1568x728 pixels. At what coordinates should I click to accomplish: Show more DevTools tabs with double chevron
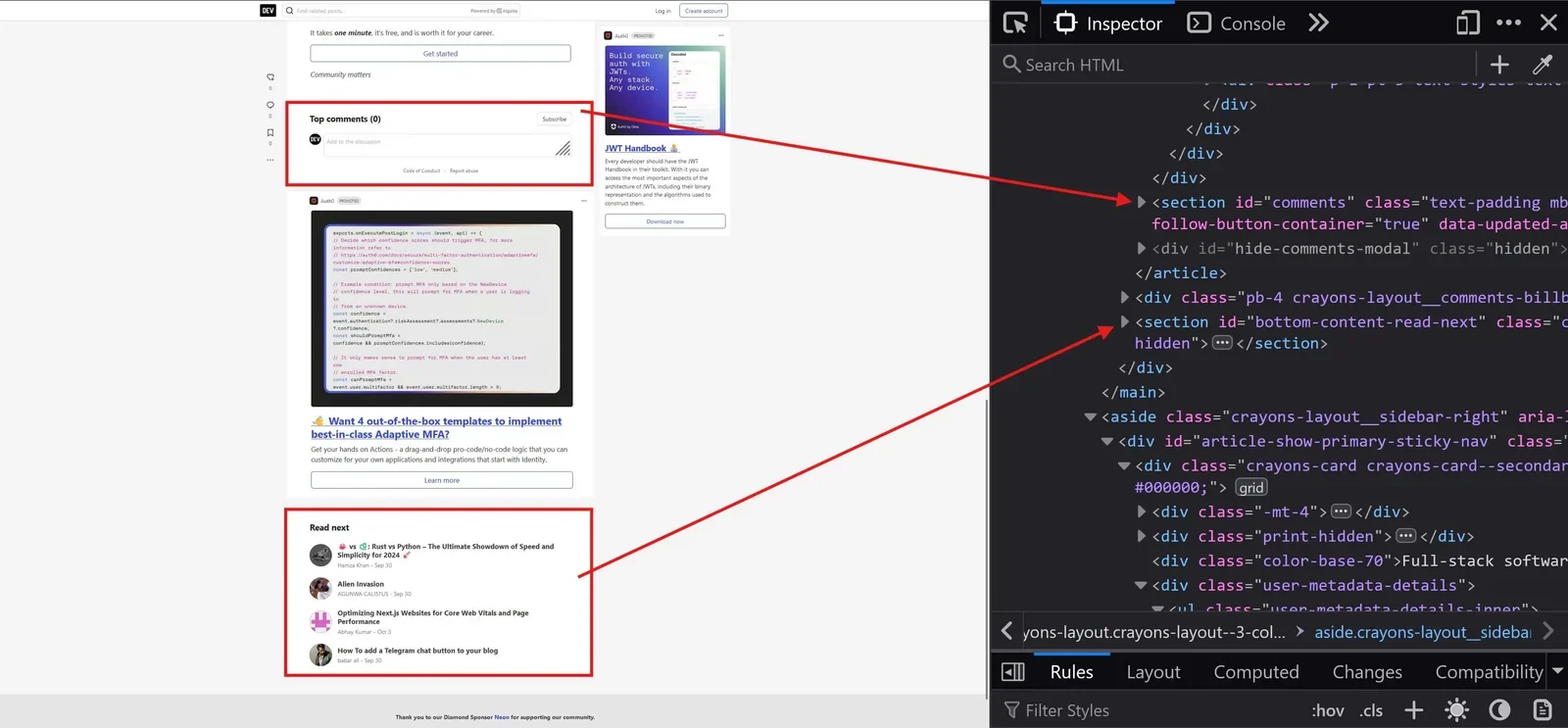pos(1319,23)
